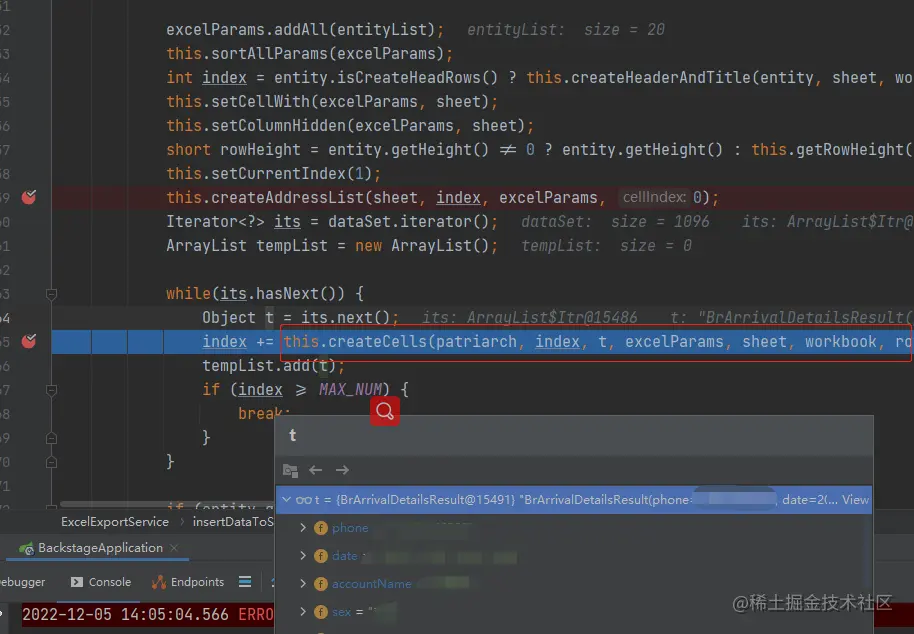Toggle the breakpoint on the createAddressList line
The image size is (914, 634).
29,197
